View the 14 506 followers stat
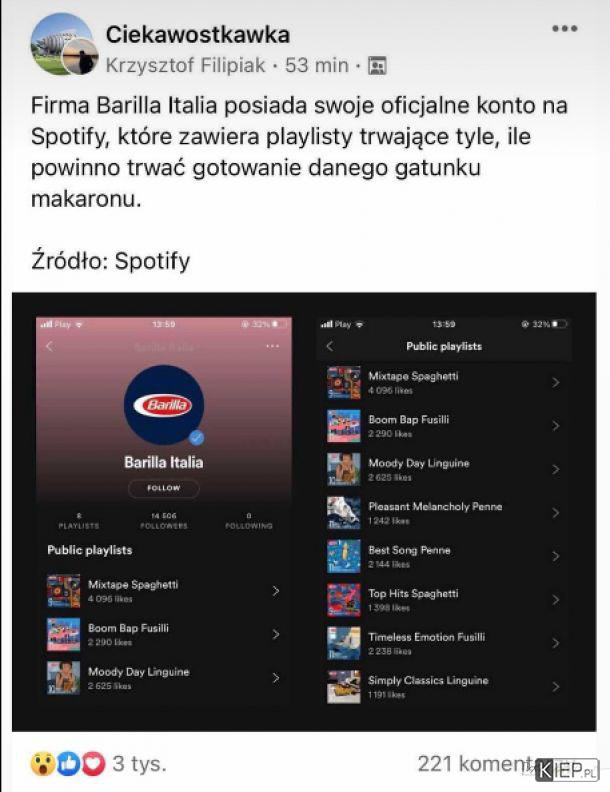This screenshot has width=610, height=792. pos(164,521)
